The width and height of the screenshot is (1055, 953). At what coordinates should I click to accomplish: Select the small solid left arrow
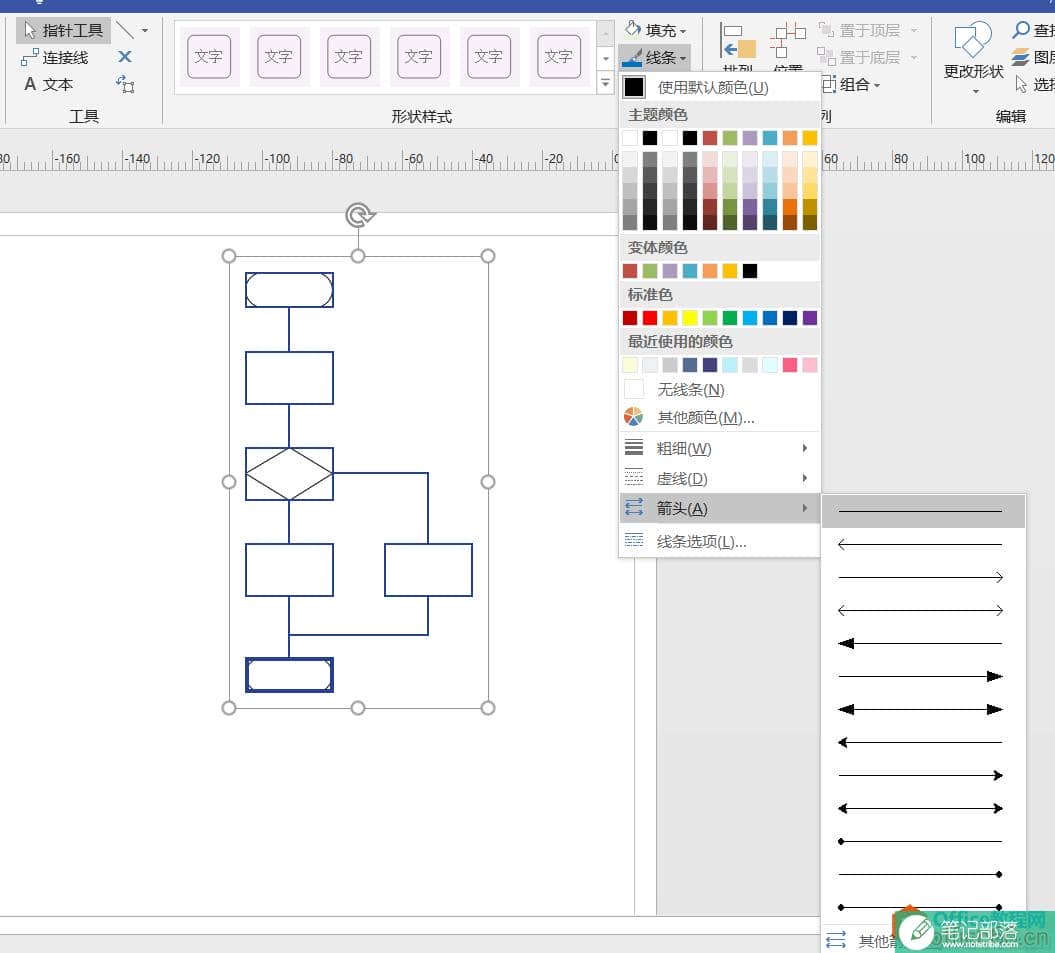coord(922,742)
